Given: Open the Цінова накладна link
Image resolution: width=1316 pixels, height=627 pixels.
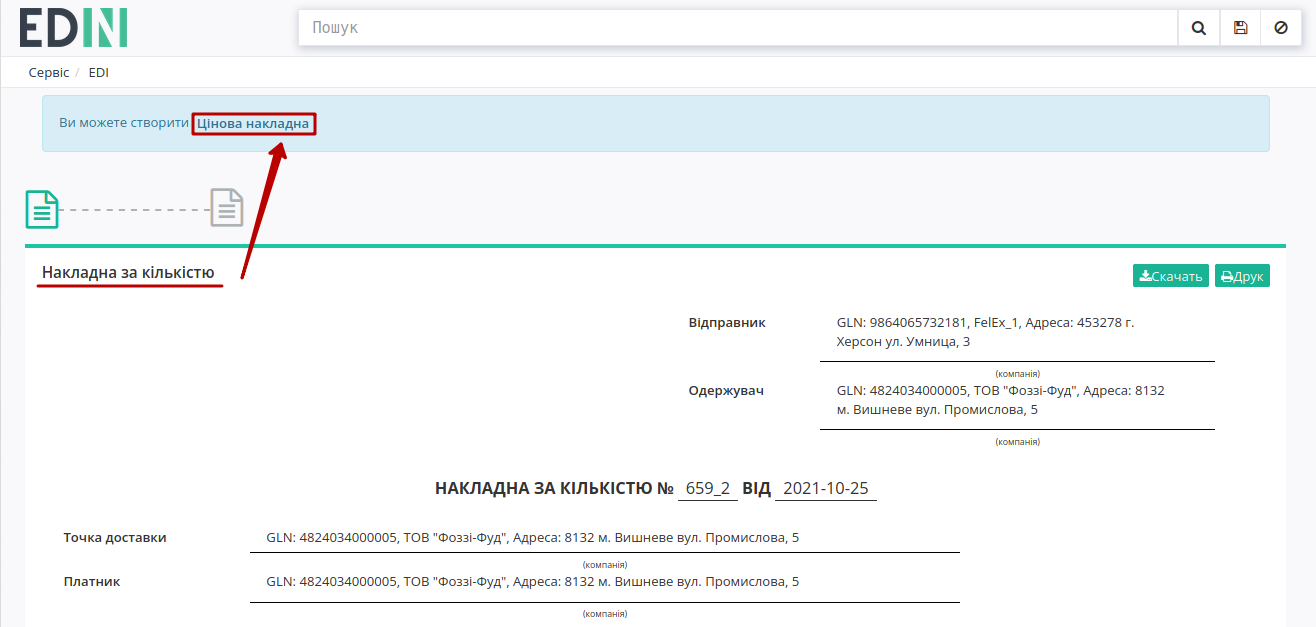Looking at the screenshot, I should coord(253,123).
